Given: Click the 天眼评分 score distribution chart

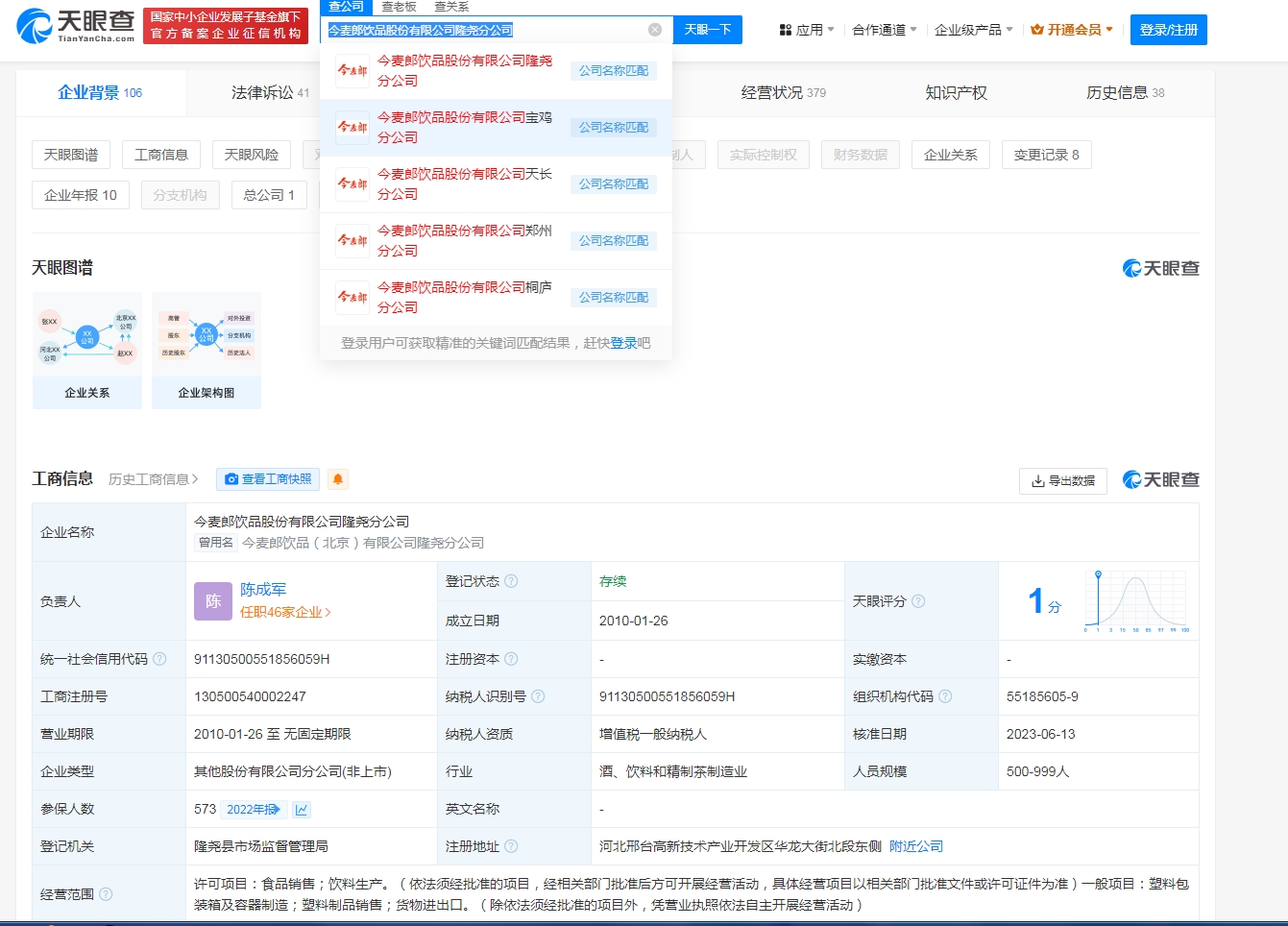Looking at the screenshot, I should tap(1137, 601).
